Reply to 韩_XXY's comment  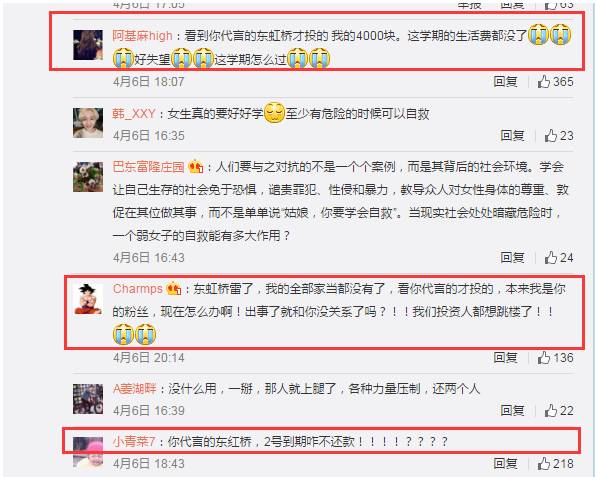click(x=512, y=135)
